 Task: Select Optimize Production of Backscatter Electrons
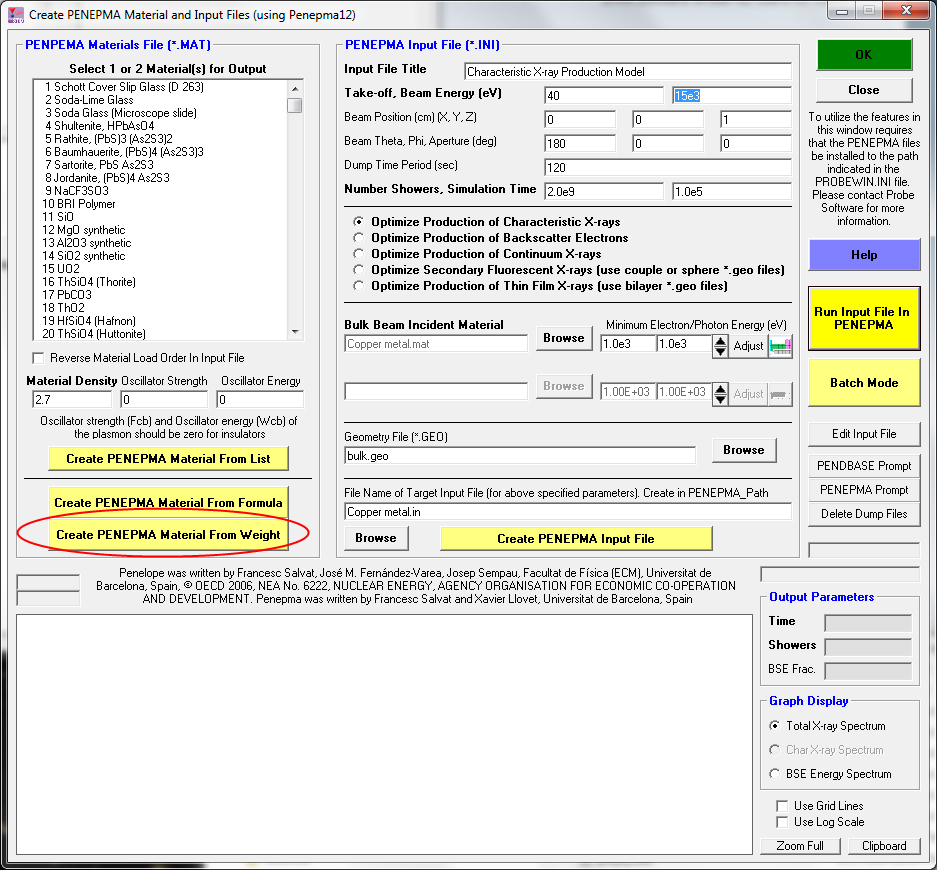360,238
